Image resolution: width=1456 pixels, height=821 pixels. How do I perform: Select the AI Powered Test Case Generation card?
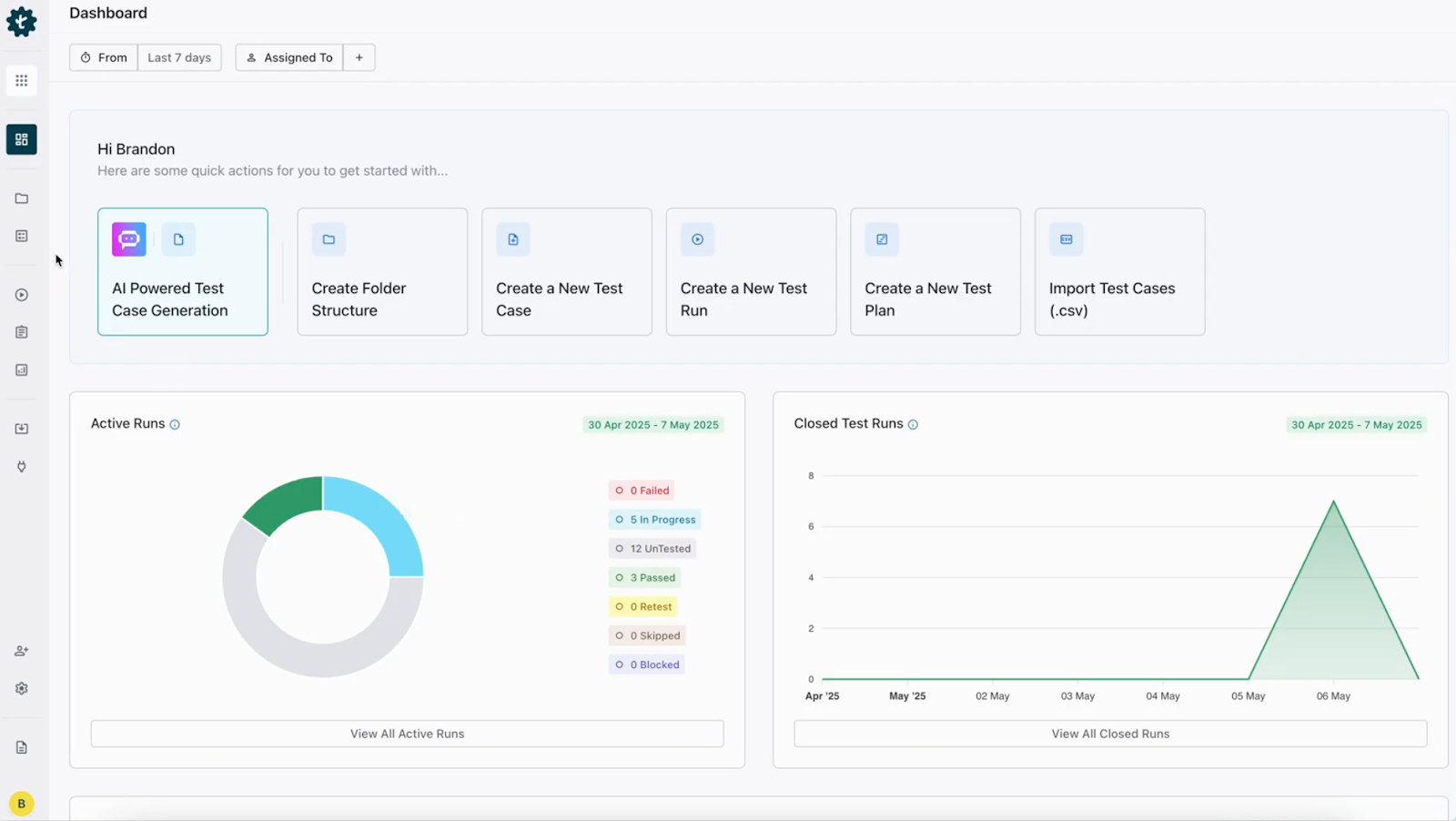(182, 271)
